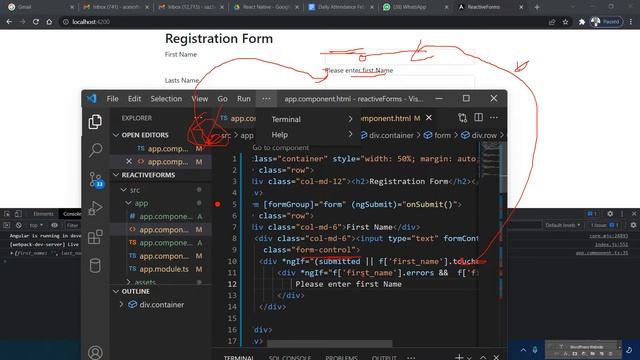640x360 pixels.
Task: Open Run and Debug view
Action: (x=95, y=208)
